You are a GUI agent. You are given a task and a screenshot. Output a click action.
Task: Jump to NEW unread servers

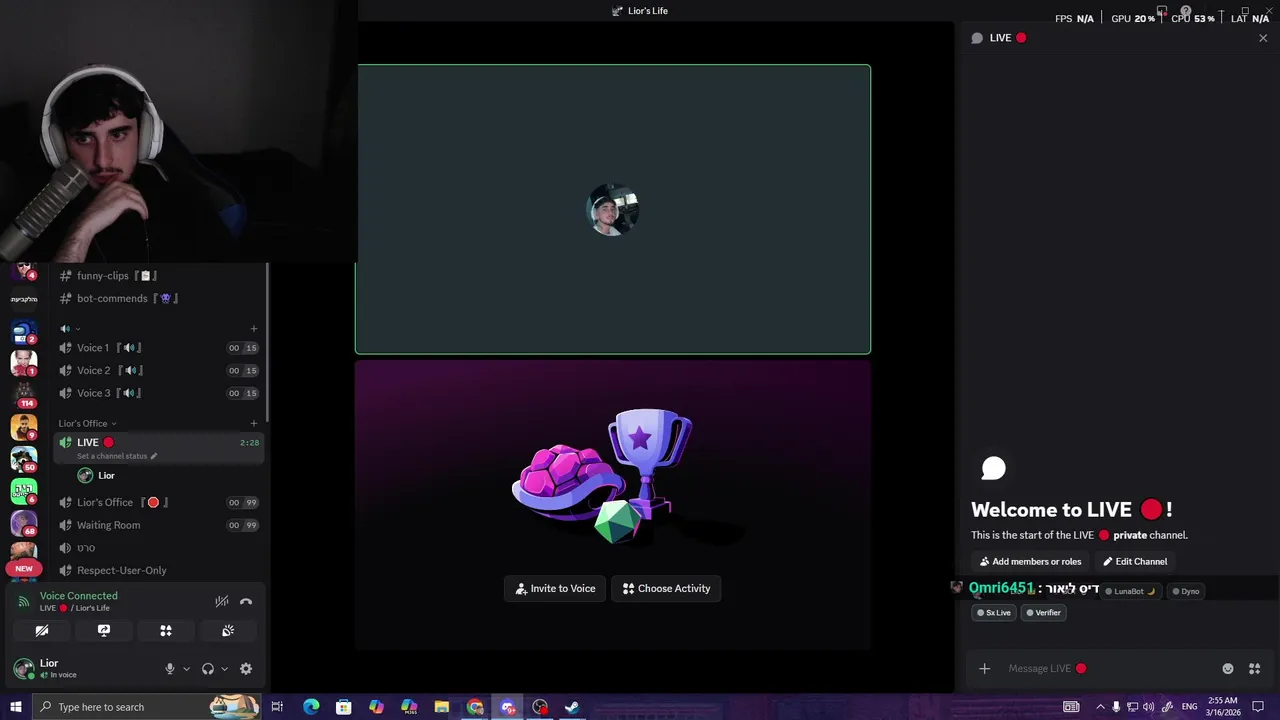pos(24,568)
